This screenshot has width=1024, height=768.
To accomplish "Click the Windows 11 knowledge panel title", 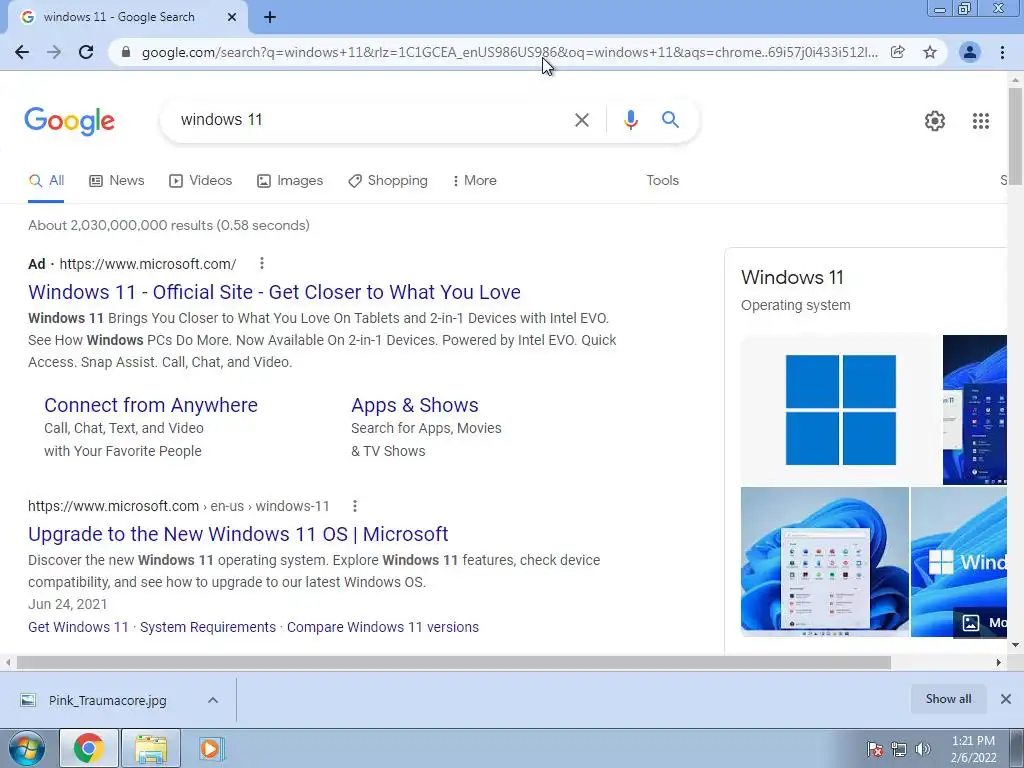I will pos(792,277).
